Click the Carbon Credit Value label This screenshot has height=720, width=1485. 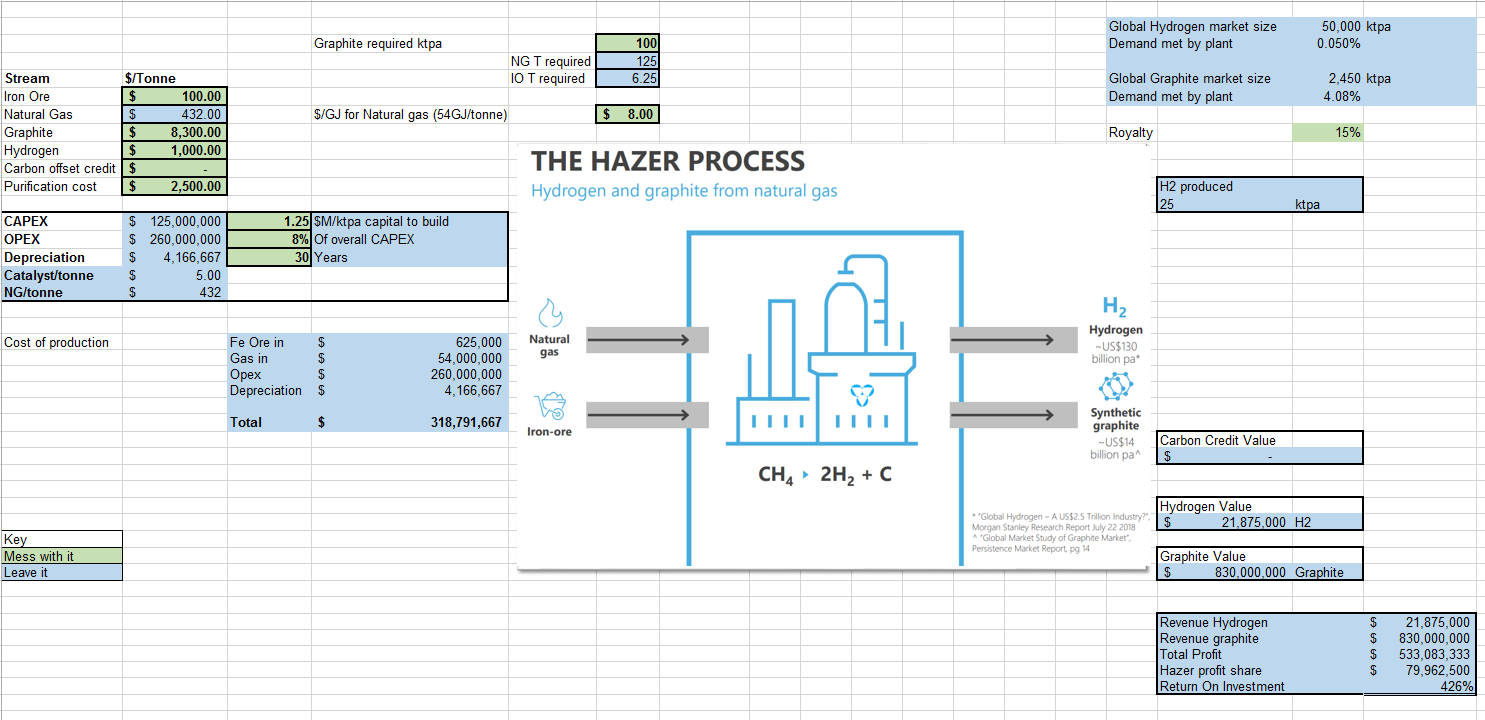[x=1217, y=440]
